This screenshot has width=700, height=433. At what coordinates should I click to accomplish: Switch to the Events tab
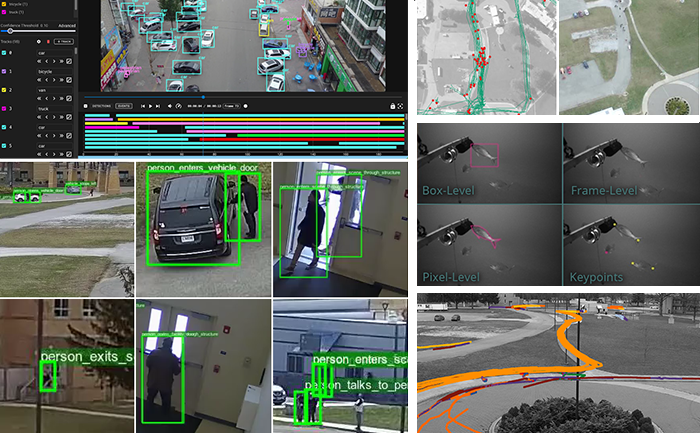124,106
